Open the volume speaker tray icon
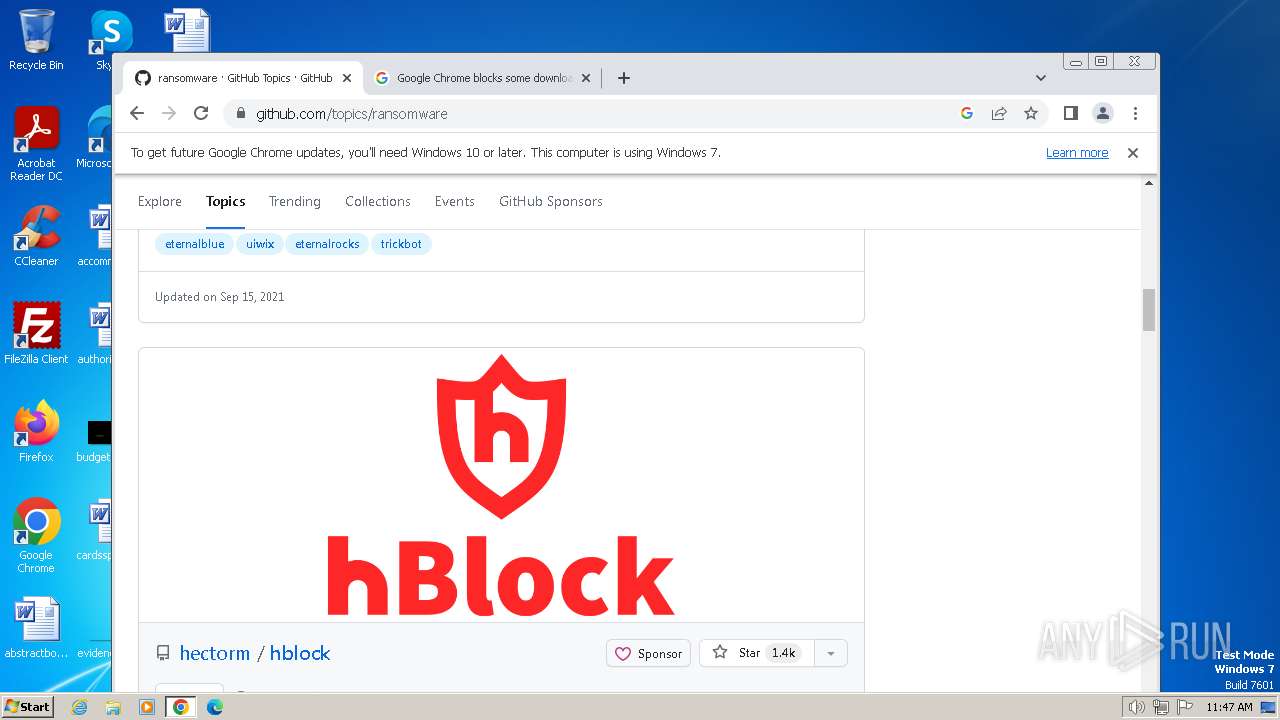This screenshot has width=1280, height=720. pyautogui.click(x=1137, y=707)
